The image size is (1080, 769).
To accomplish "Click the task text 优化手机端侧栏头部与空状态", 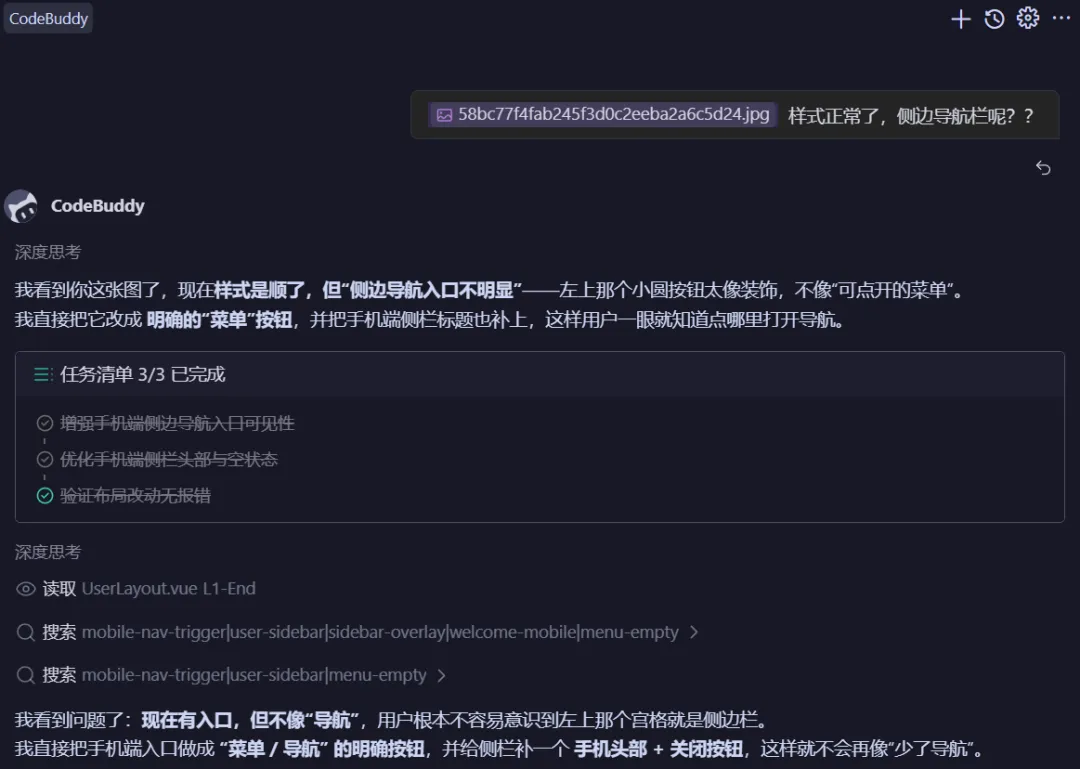I will coord(169,459).
